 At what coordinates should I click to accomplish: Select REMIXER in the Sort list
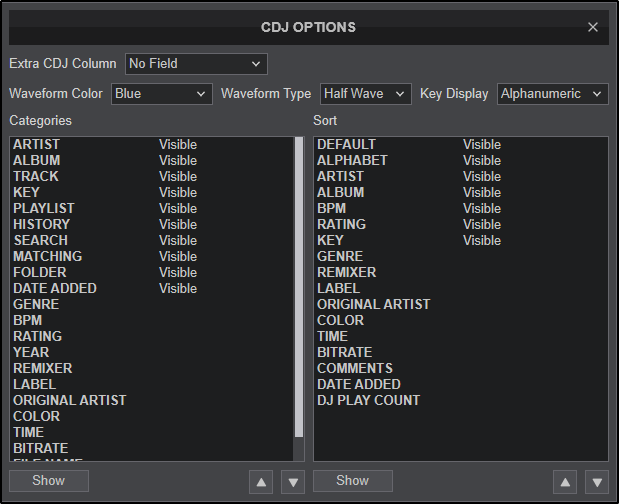[x=346, y=272]
